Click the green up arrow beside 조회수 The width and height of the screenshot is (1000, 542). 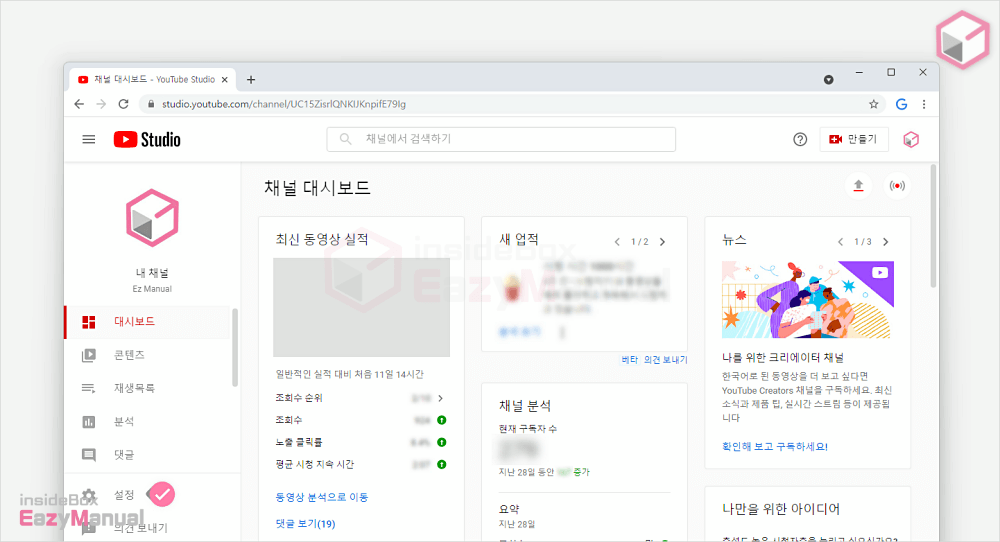pos(441,420)
